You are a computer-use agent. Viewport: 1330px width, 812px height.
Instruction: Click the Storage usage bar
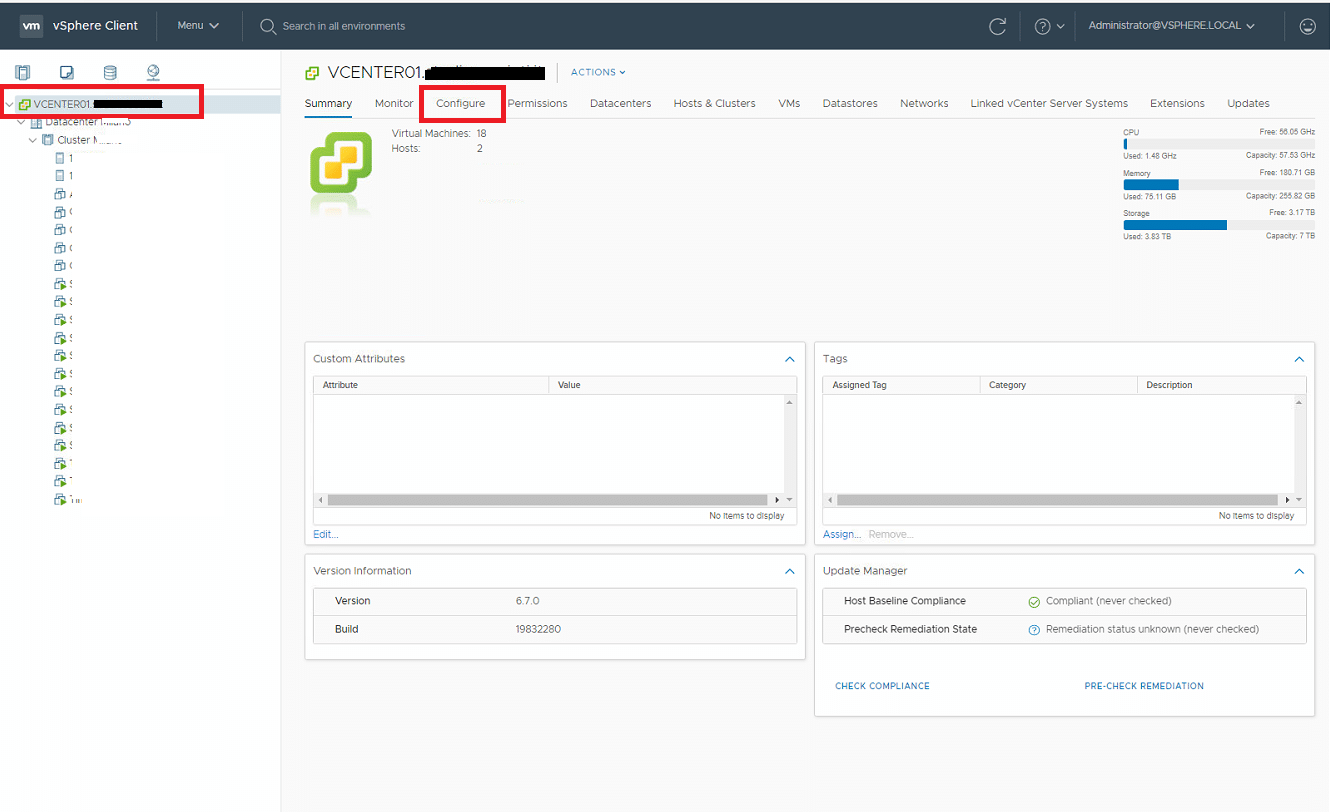click(x=1219, y=225)
